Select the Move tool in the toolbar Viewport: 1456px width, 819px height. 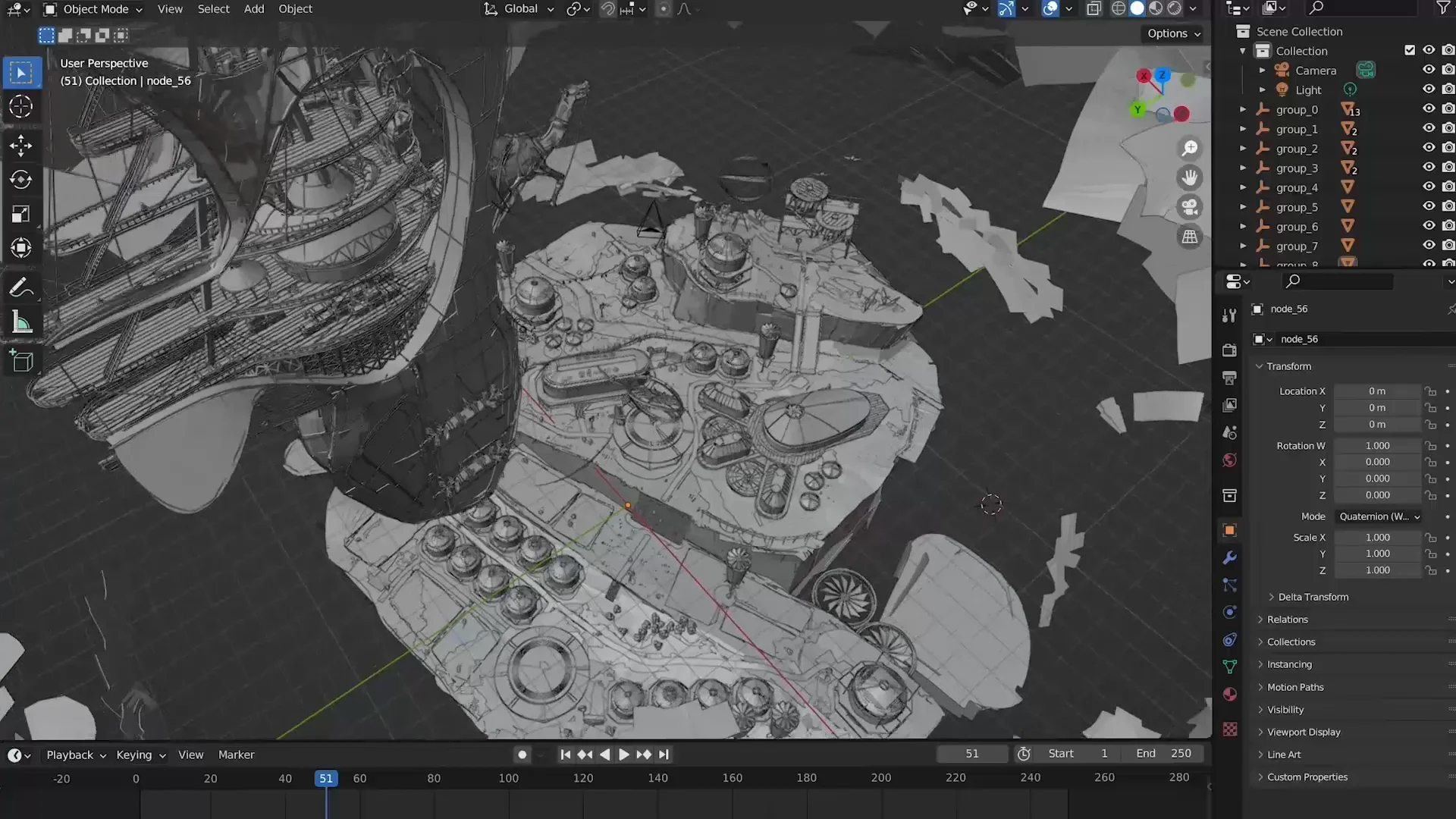[20, 145]
